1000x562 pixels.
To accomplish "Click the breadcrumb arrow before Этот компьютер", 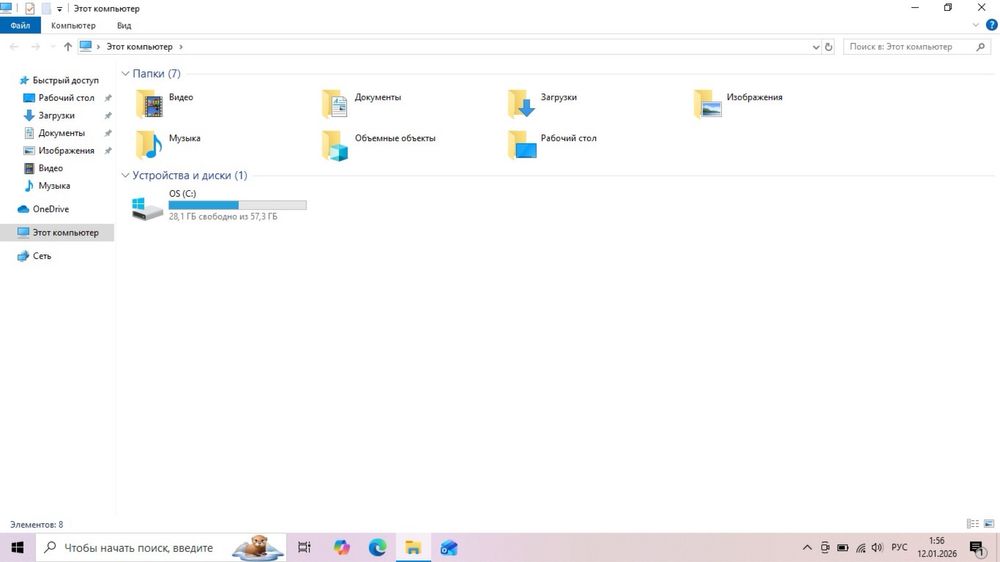I will 98,47.
